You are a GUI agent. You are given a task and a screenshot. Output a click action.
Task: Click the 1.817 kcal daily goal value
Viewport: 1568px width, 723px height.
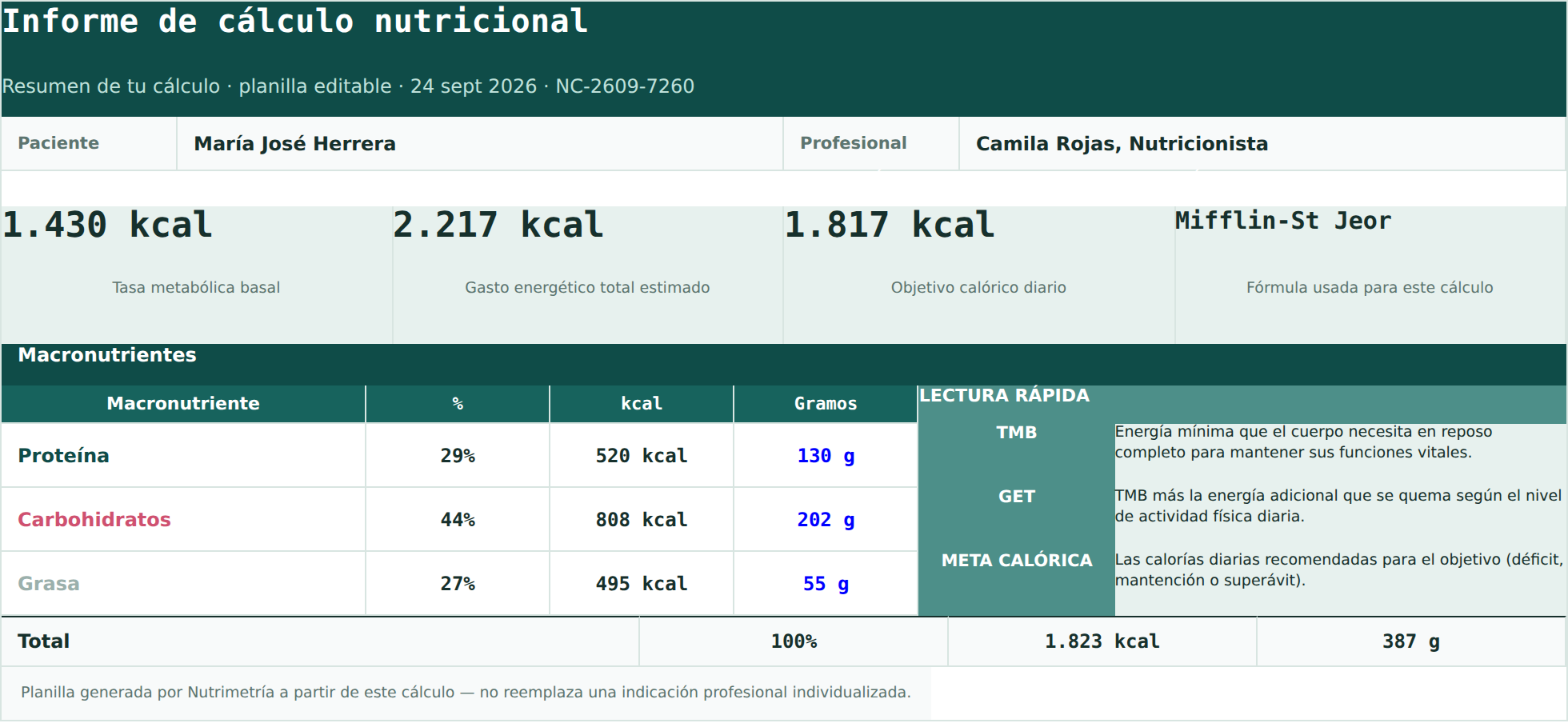tap(890, 225)
